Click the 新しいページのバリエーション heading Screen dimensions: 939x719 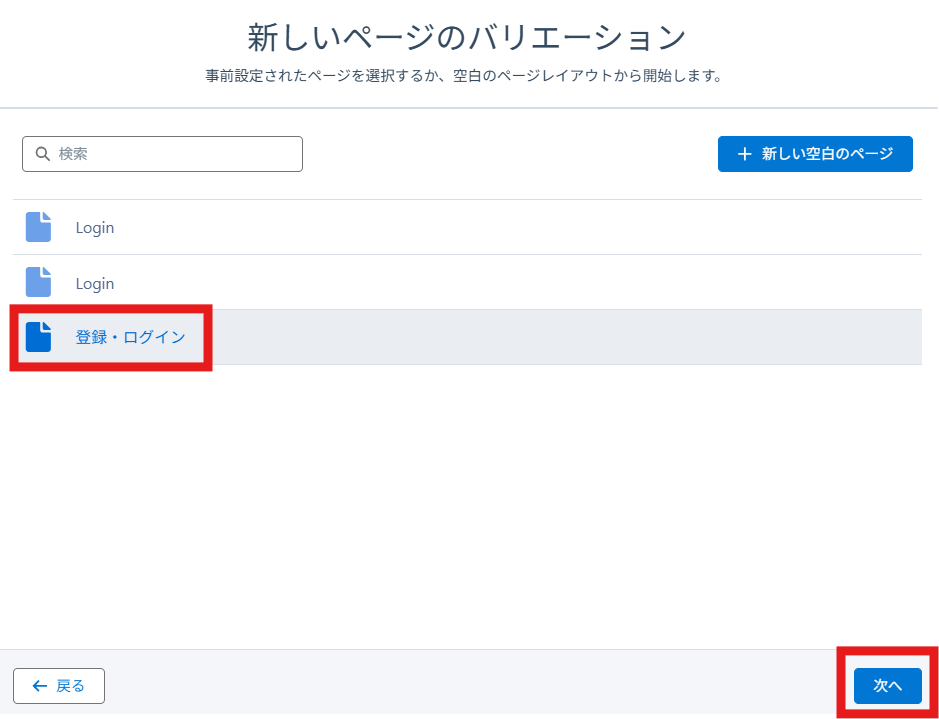(467, 38)
